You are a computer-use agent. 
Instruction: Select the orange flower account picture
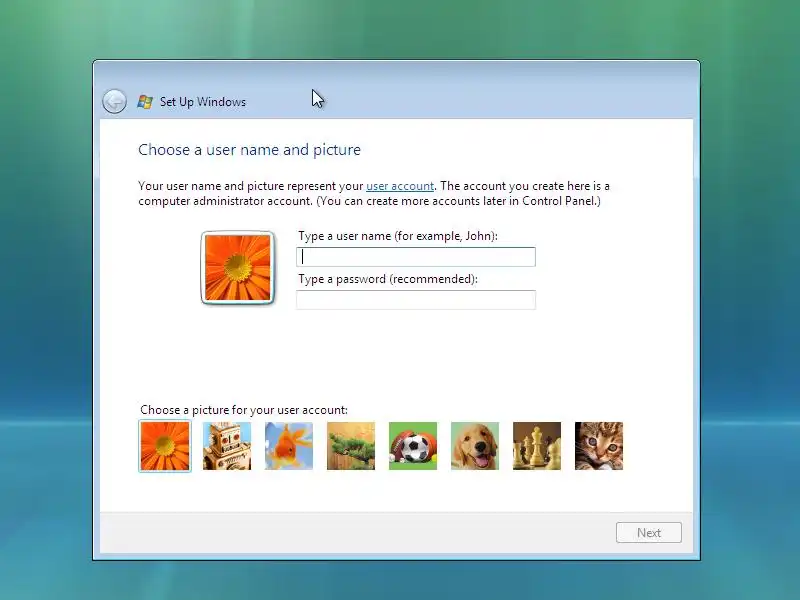[x=165, y=446]
